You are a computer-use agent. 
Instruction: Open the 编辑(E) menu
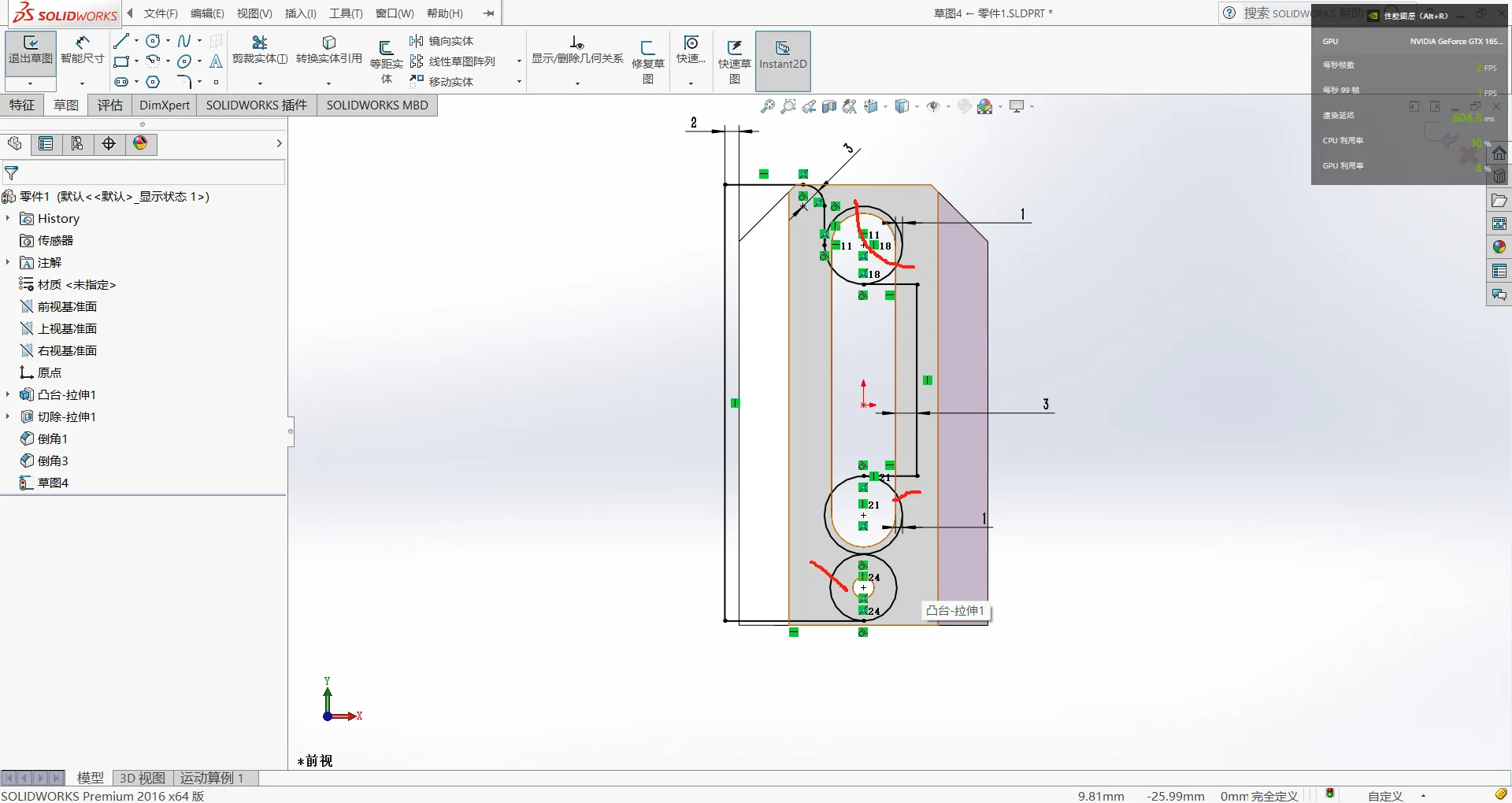[207, 13]
